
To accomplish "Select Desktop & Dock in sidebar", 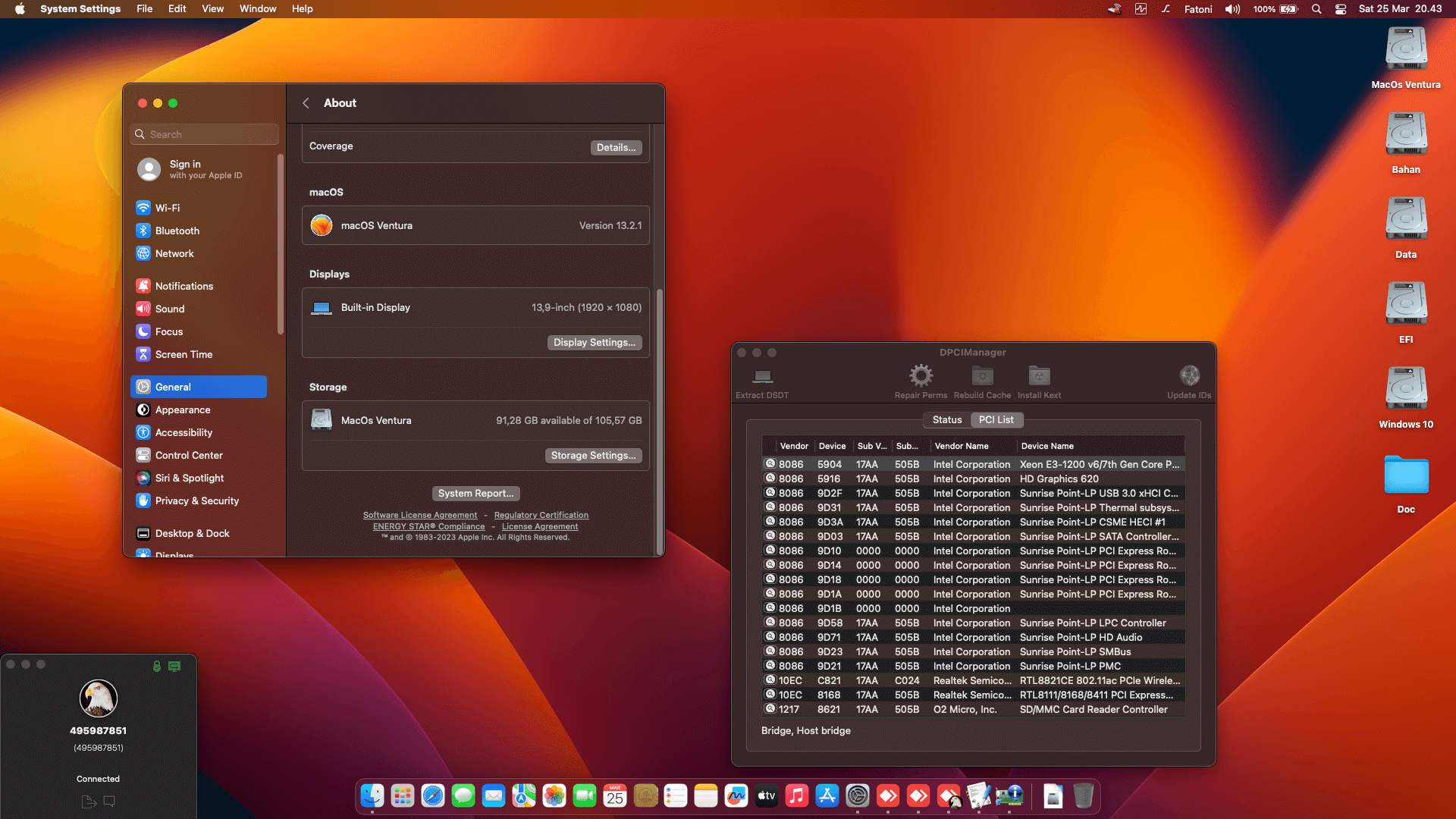I will 199,533.
